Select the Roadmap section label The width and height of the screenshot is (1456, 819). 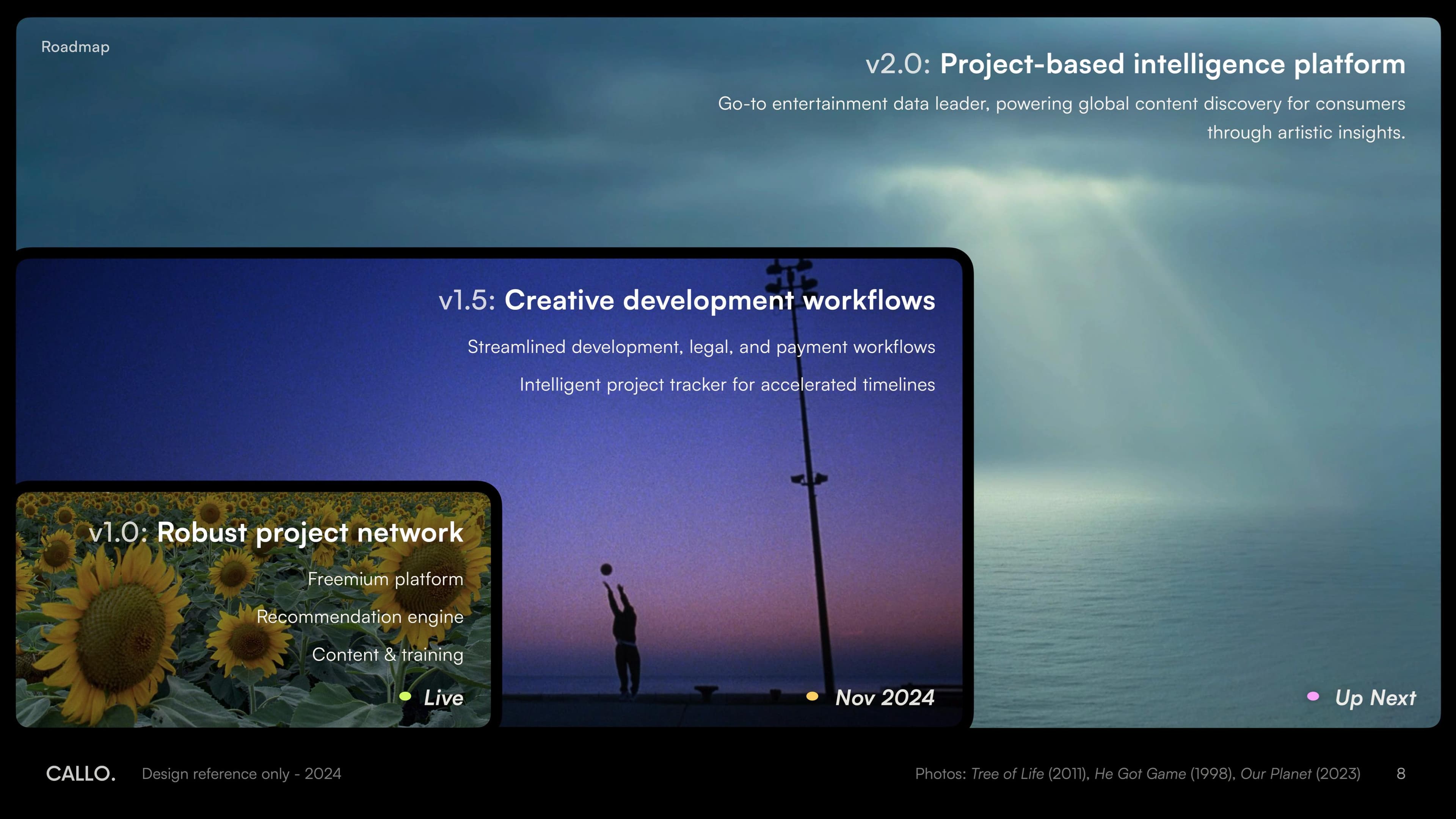(x=75, y=47)
